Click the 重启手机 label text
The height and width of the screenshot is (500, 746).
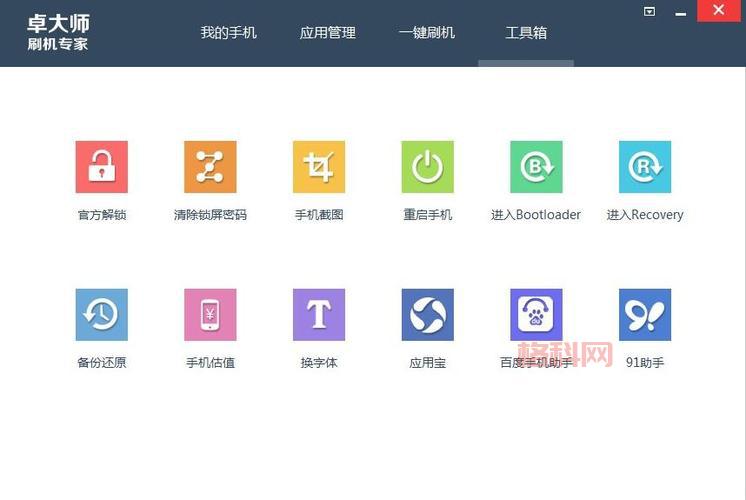427,215
